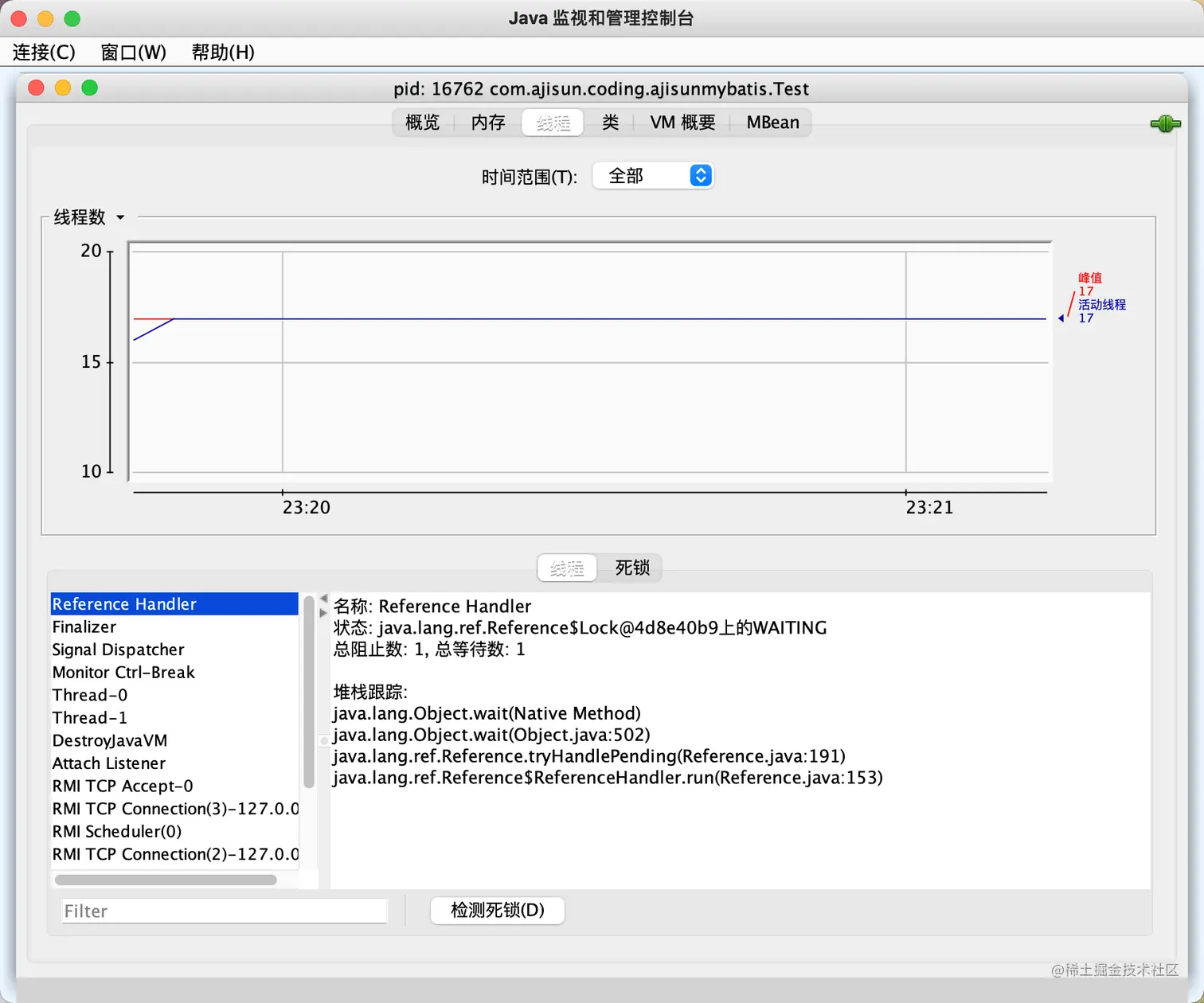Open the 连接(C) menu

[x=44, y=52]
